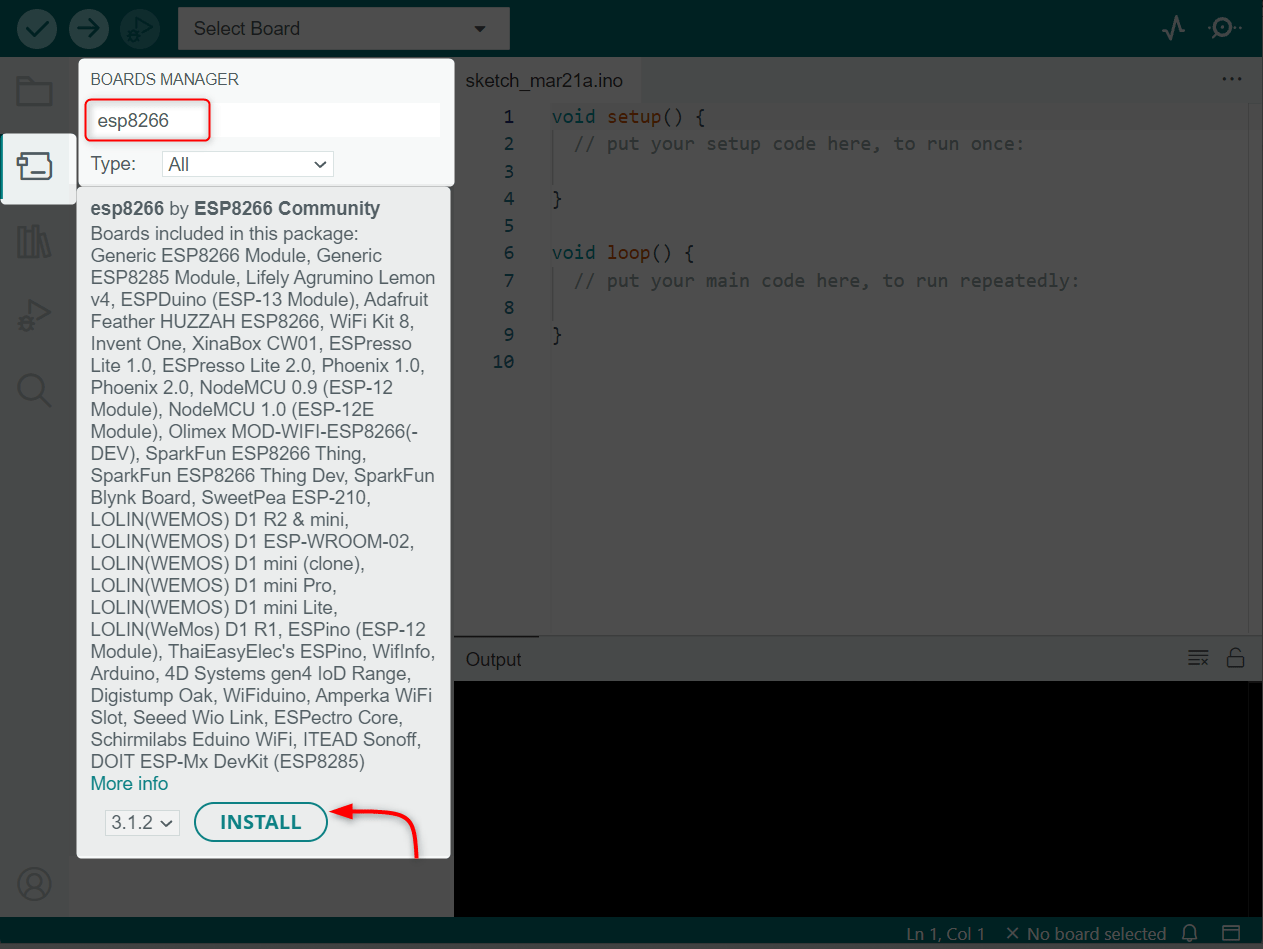Viewport: 1263px width, 949px height.
Task: Open the Search sidebar icon
Action: tap(34, 390)
